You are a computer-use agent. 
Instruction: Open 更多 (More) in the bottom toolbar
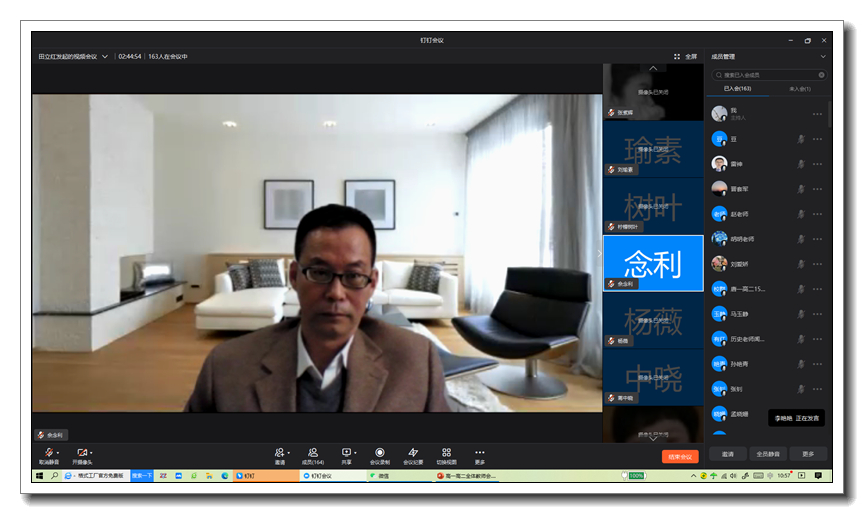(480, 453)
